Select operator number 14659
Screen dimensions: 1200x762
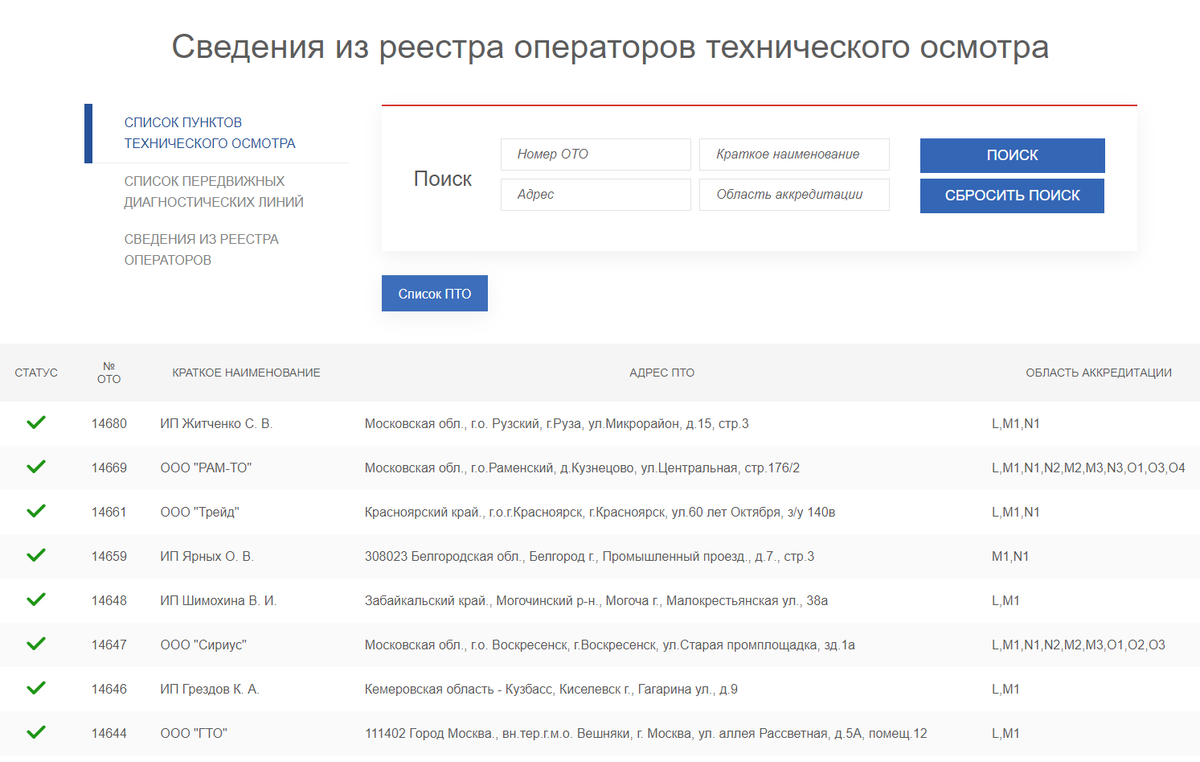pyautogui.click(x=109, y=556)
